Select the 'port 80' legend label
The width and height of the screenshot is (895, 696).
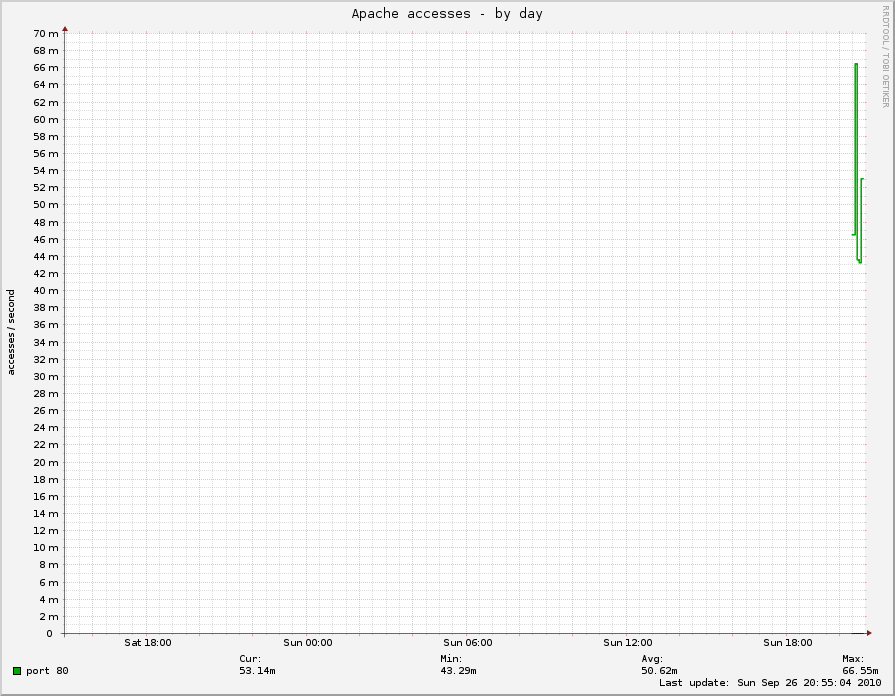(47, 670)
